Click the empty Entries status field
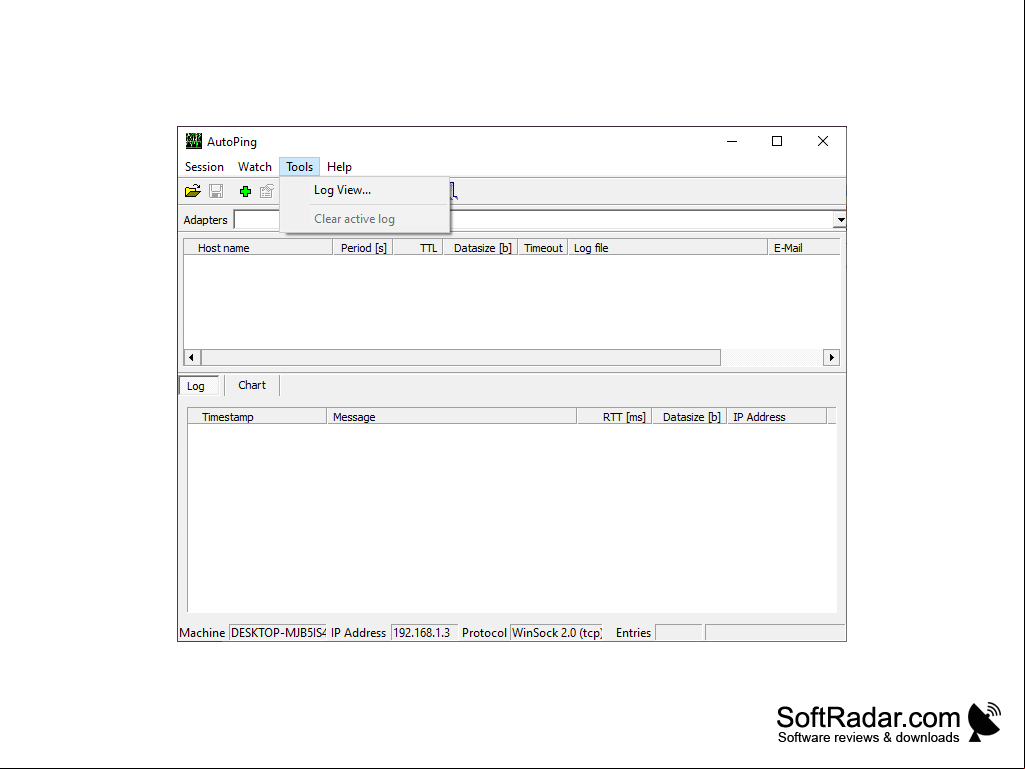This screenshot has width=1025, height=769. (x=679, y=633)
